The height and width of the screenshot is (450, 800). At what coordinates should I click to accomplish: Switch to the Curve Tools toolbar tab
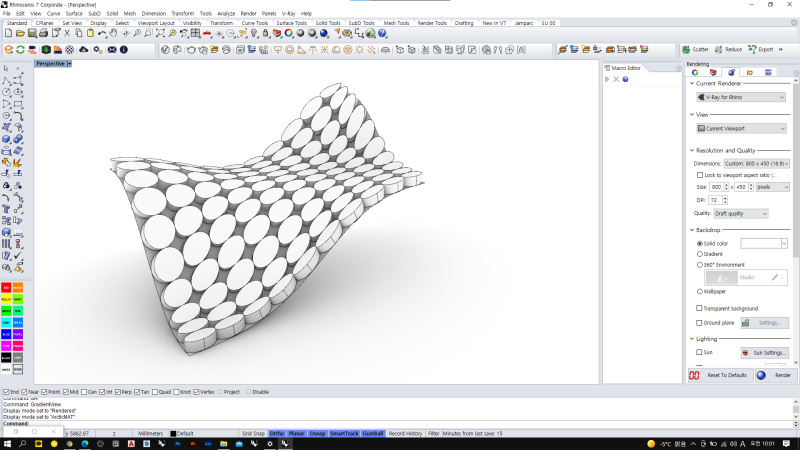(256, 22)
